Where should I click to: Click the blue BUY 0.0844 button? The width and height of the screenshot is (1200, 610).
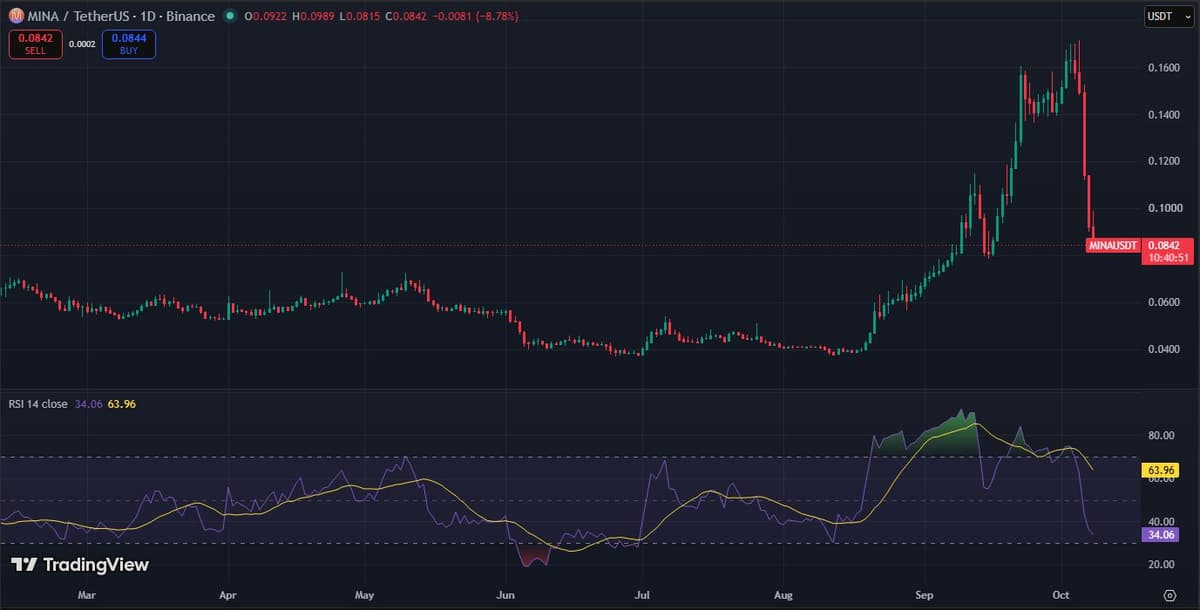tap(128, 44)
